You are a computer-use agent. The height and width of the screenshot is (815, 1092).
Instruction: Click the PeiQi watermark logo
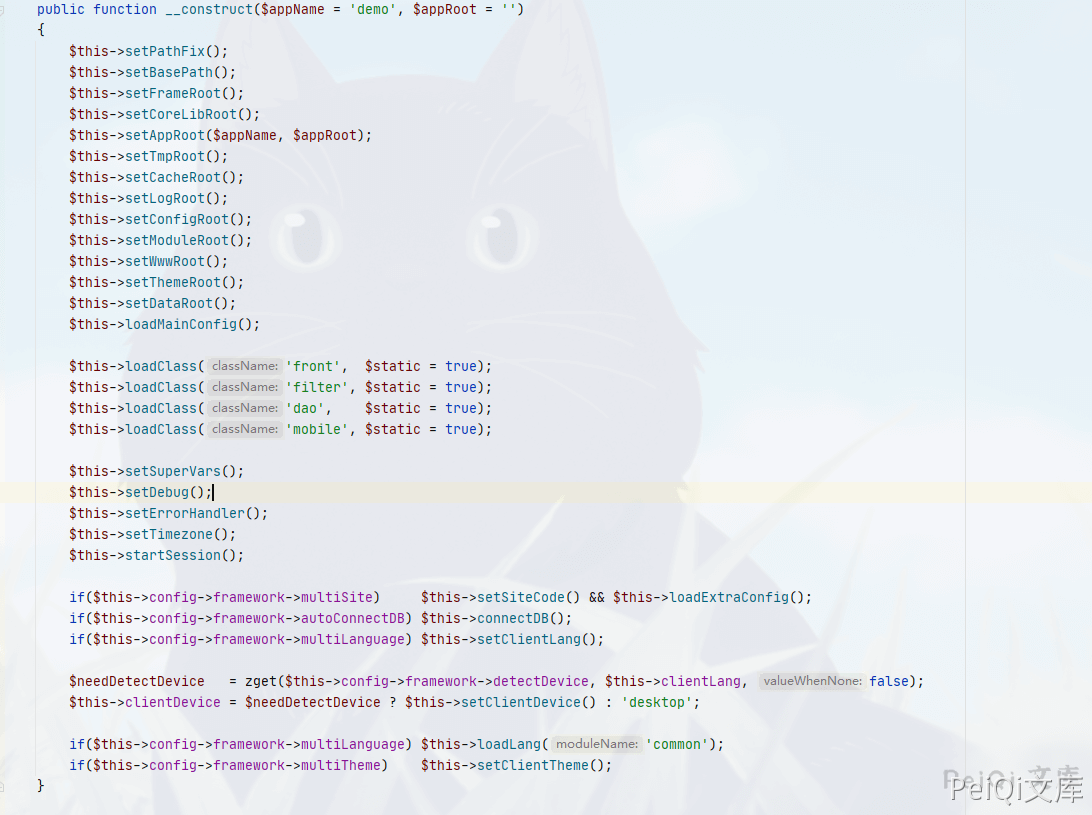pos(1015,787)
